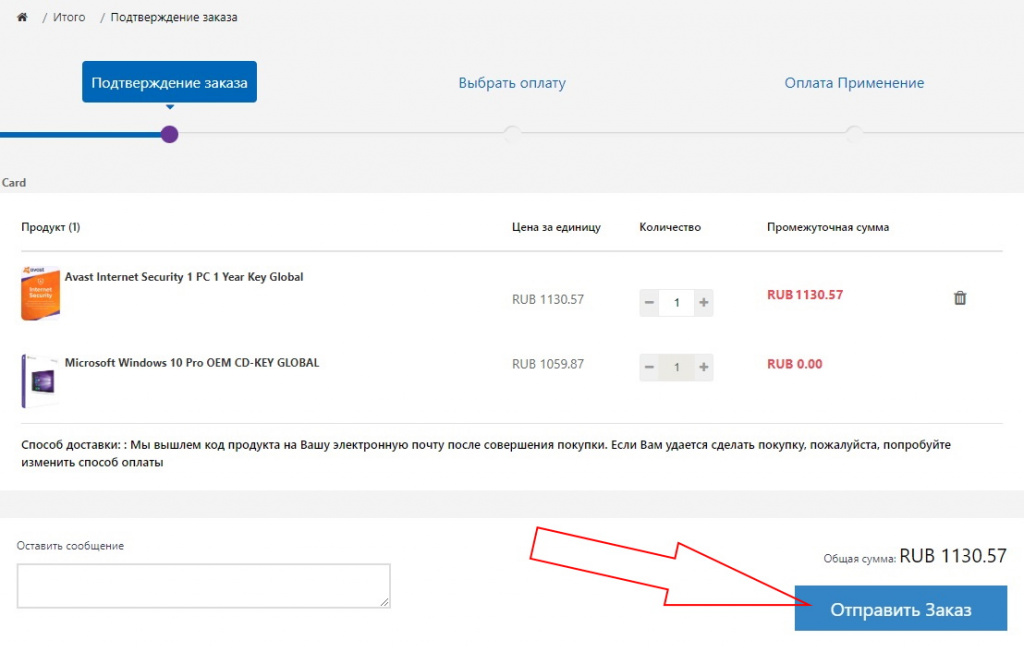This screenshot has width=1024, height=652.
Task: Increase Windows 10 Pro quantity
Action: pos(704,368)
